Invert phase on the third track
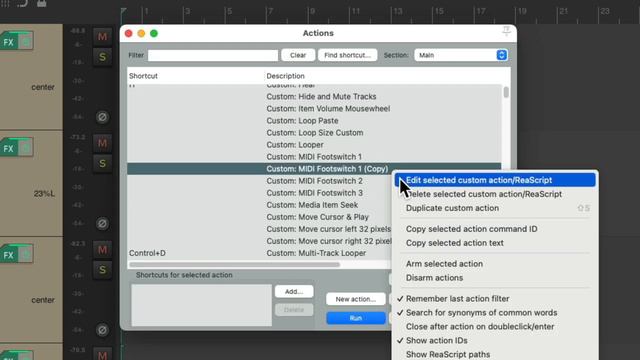This screenshot has width=640, height=360. point(102,330)
